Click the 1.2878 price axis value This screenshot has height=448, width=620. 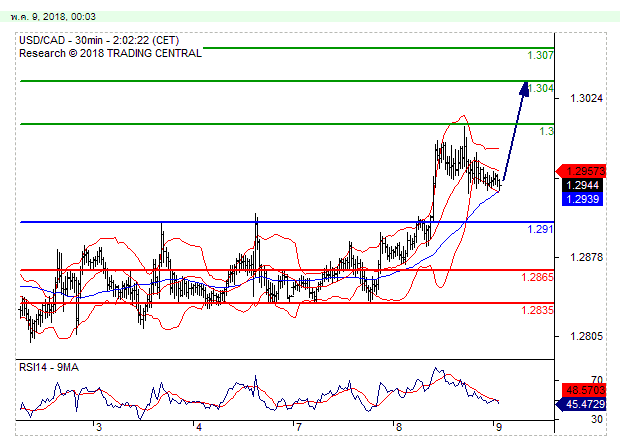(x=586, y=257)
